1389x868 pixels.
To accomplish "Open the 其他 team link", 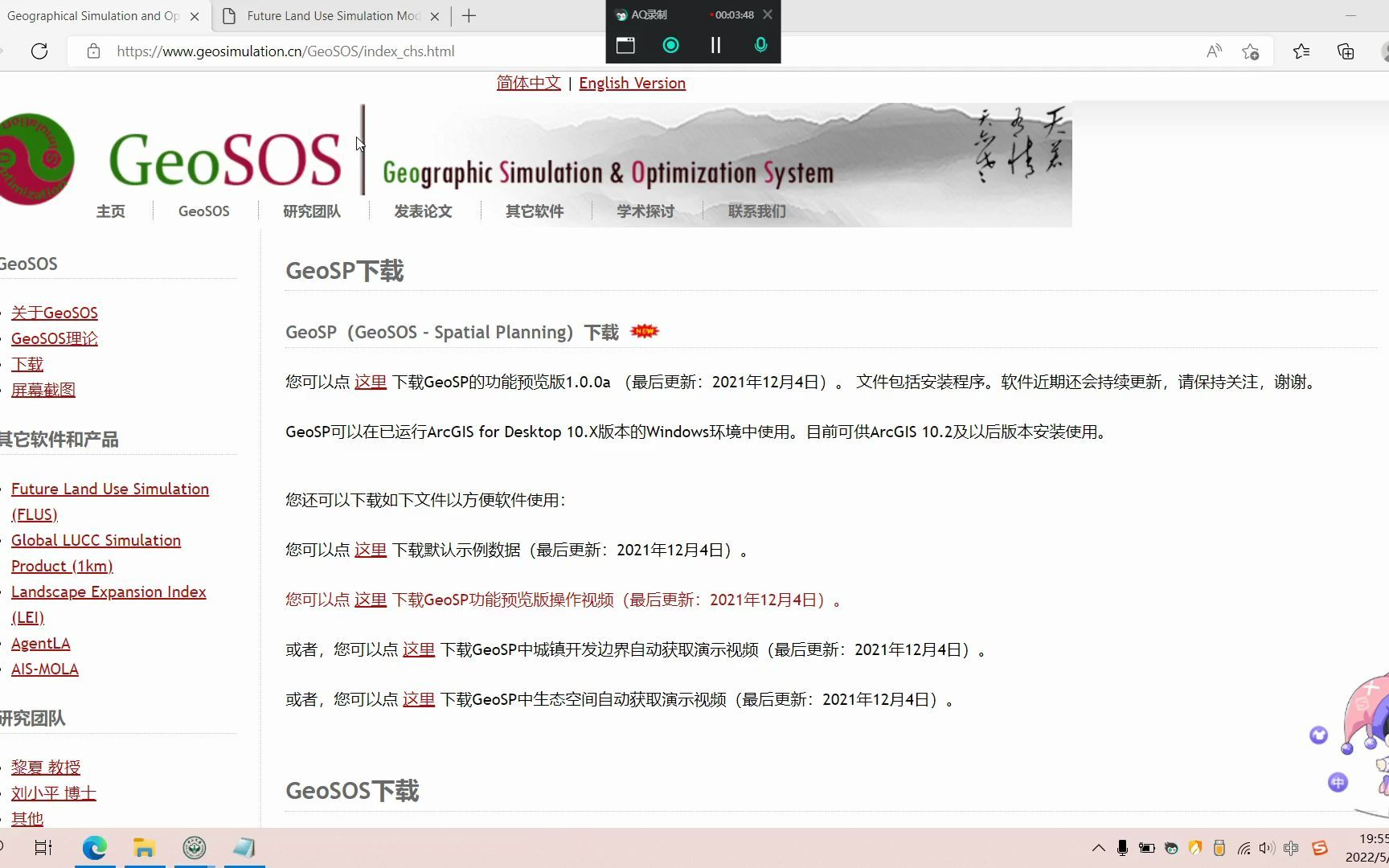I will [x=27, y=819].
